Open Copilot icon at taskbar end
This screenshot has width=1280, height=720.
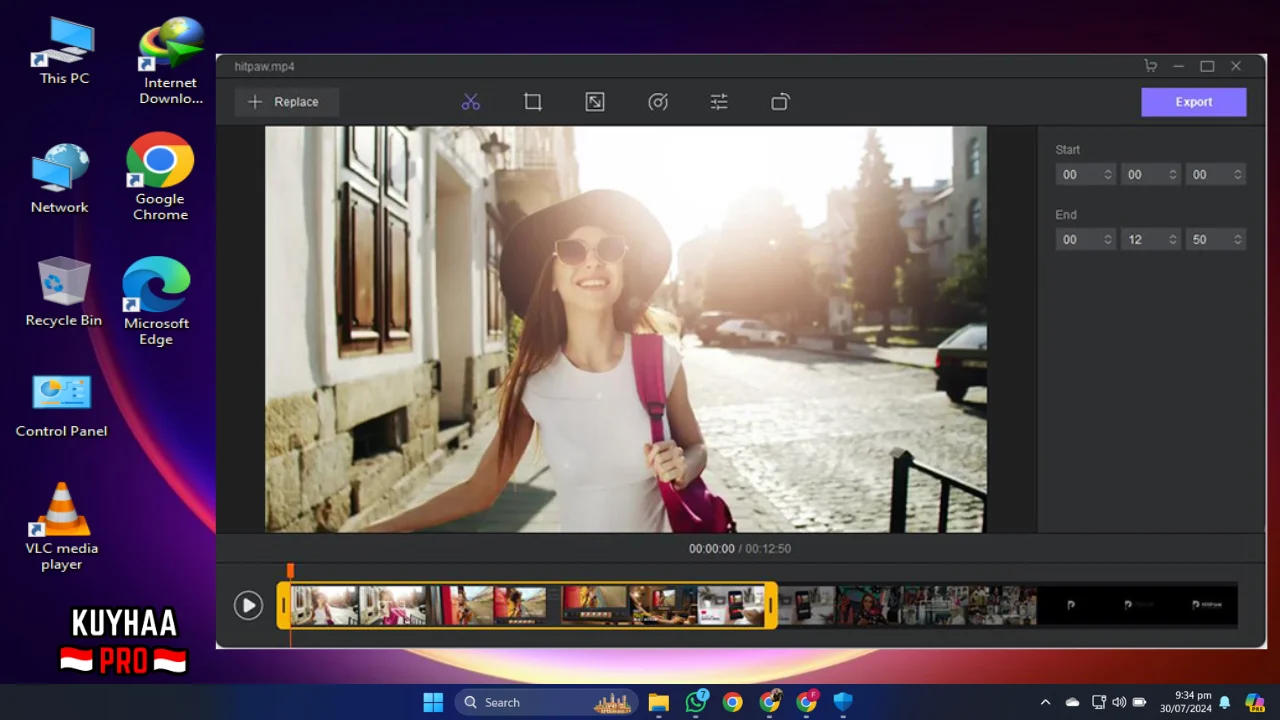click(x=1254, y=702)
